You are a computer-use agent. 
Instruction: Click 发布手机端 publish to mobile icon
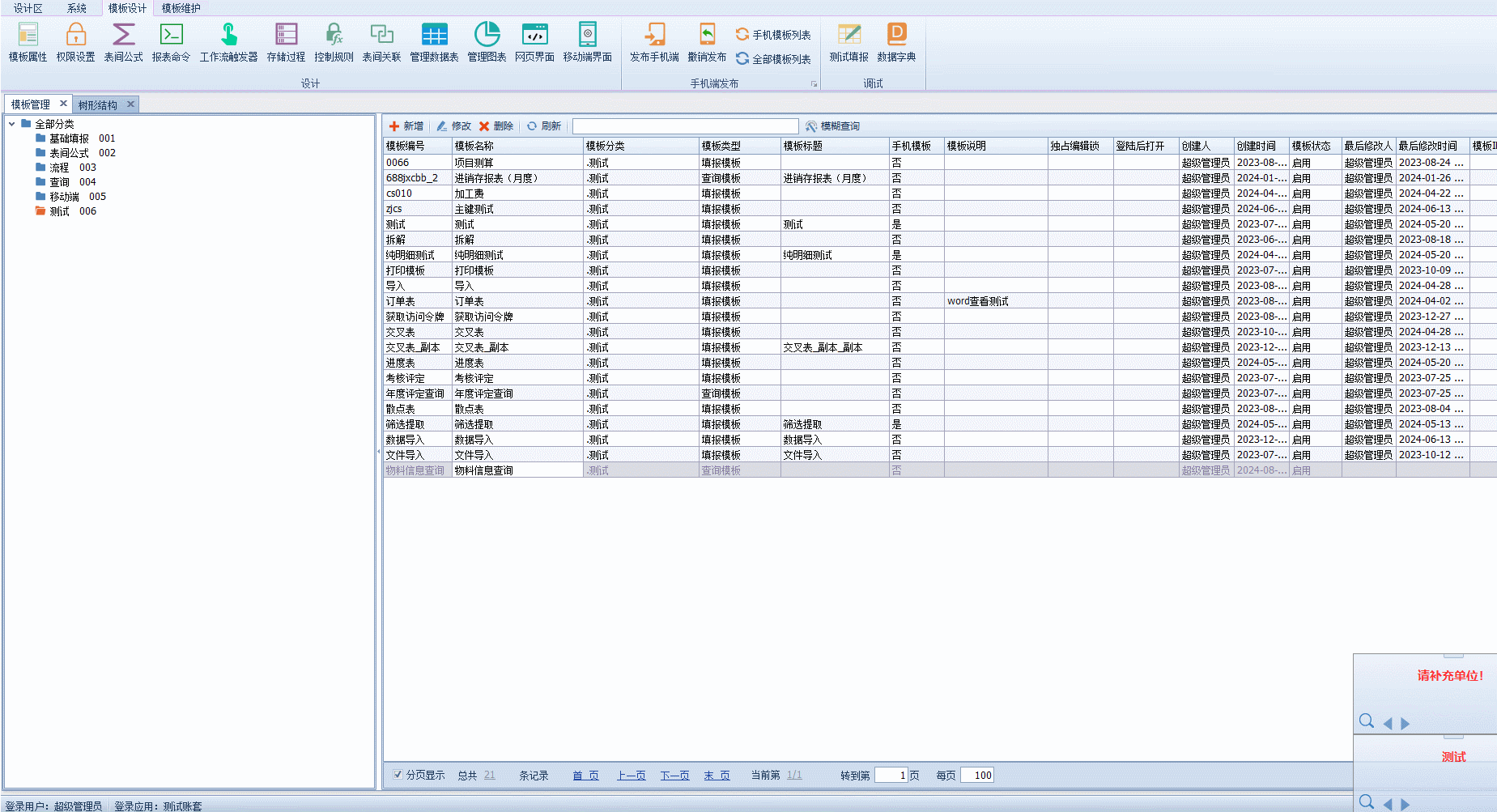pyautogui.click(x=654, y=42)
